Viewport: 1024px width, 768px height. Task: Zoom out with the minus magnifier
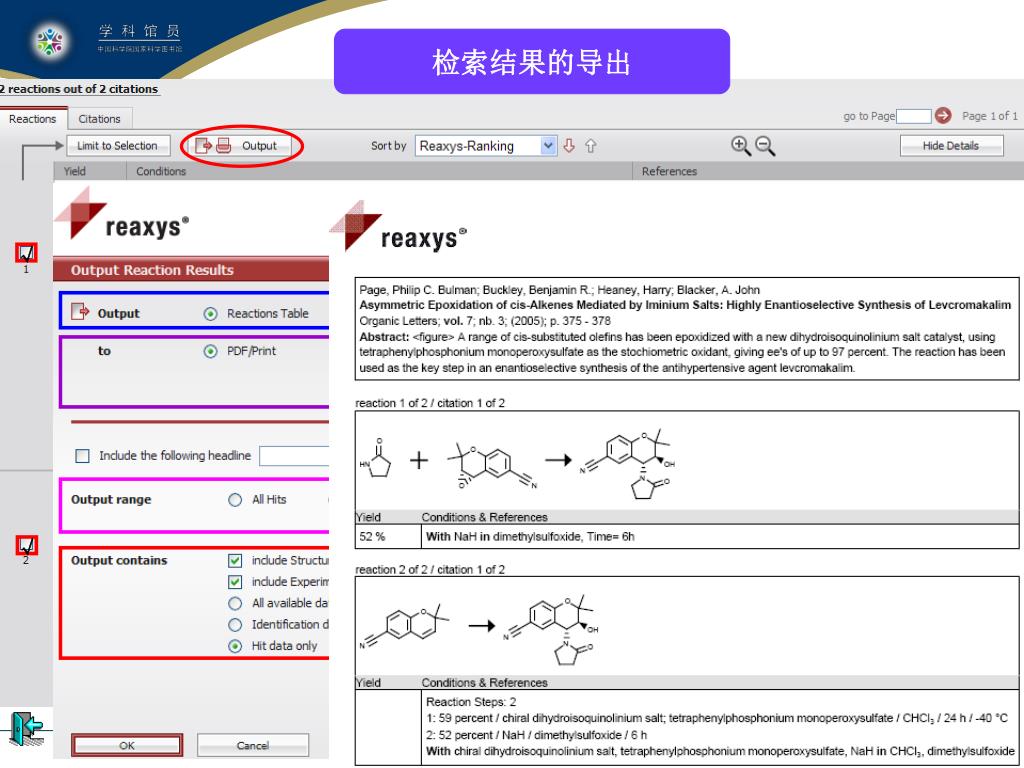[765, 146]
